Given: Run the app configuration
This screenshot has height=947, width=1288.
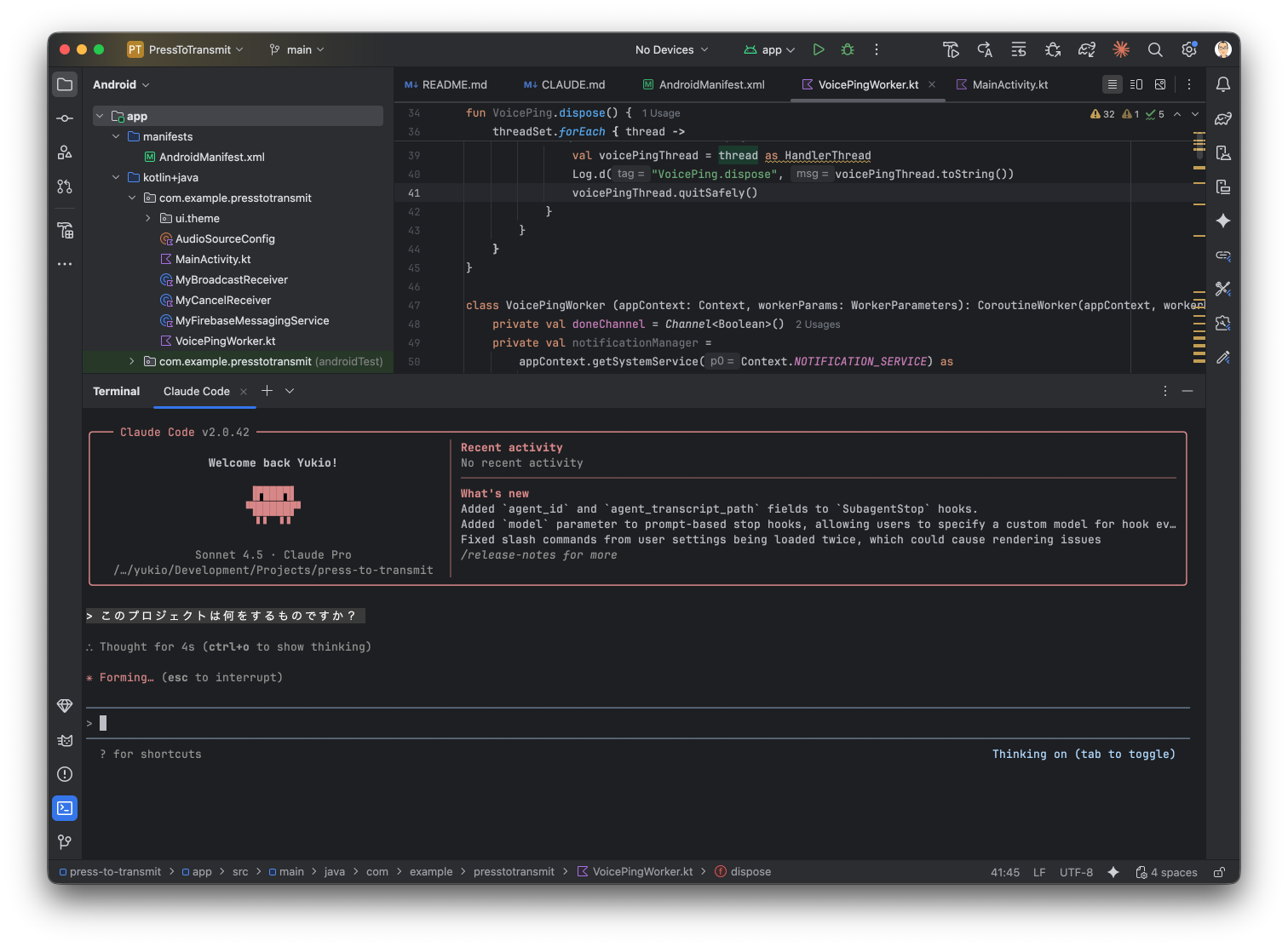Looking at the screenshot, I should [x=818, y=49].
